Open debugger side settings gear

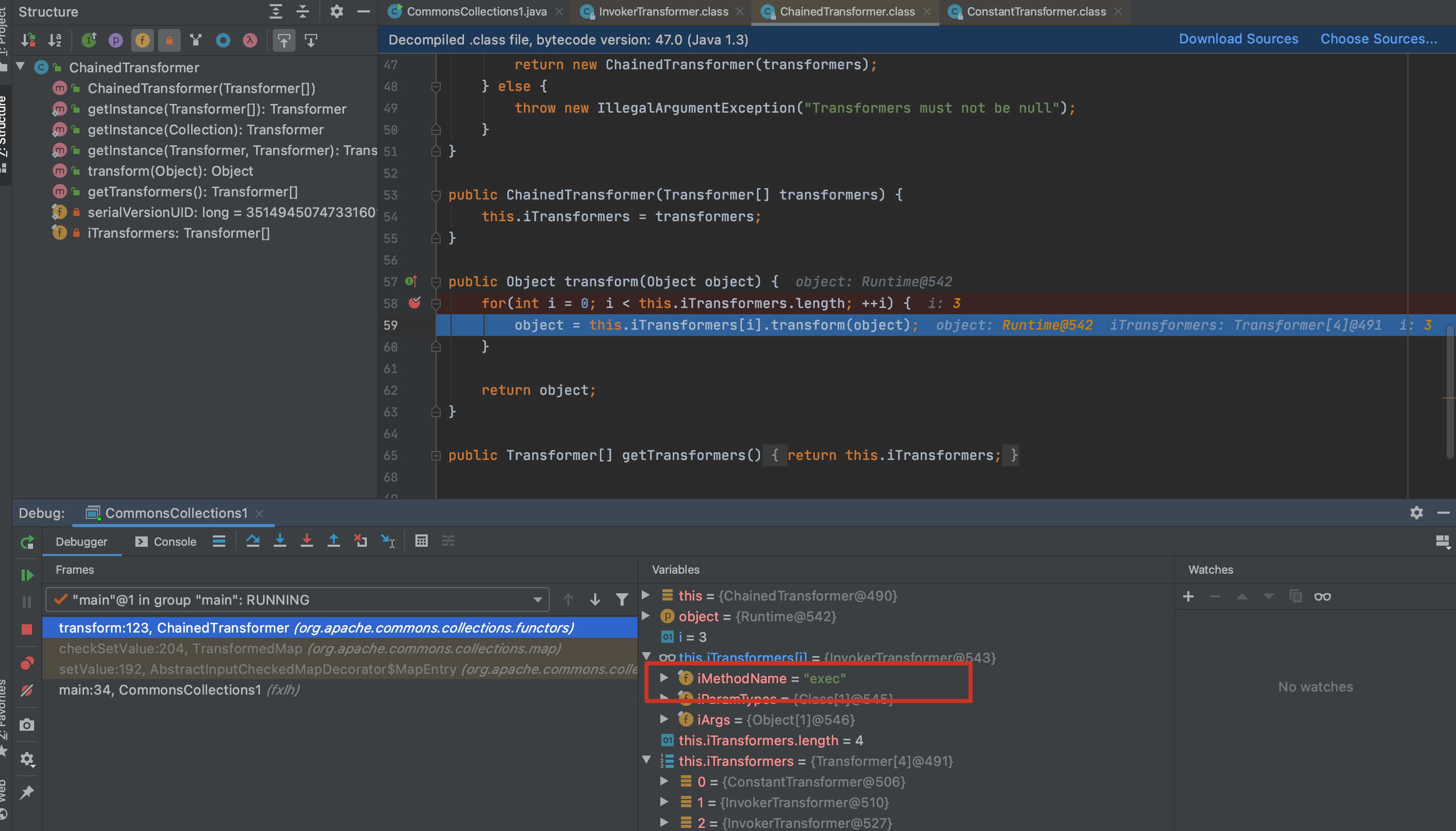point(27,759)
